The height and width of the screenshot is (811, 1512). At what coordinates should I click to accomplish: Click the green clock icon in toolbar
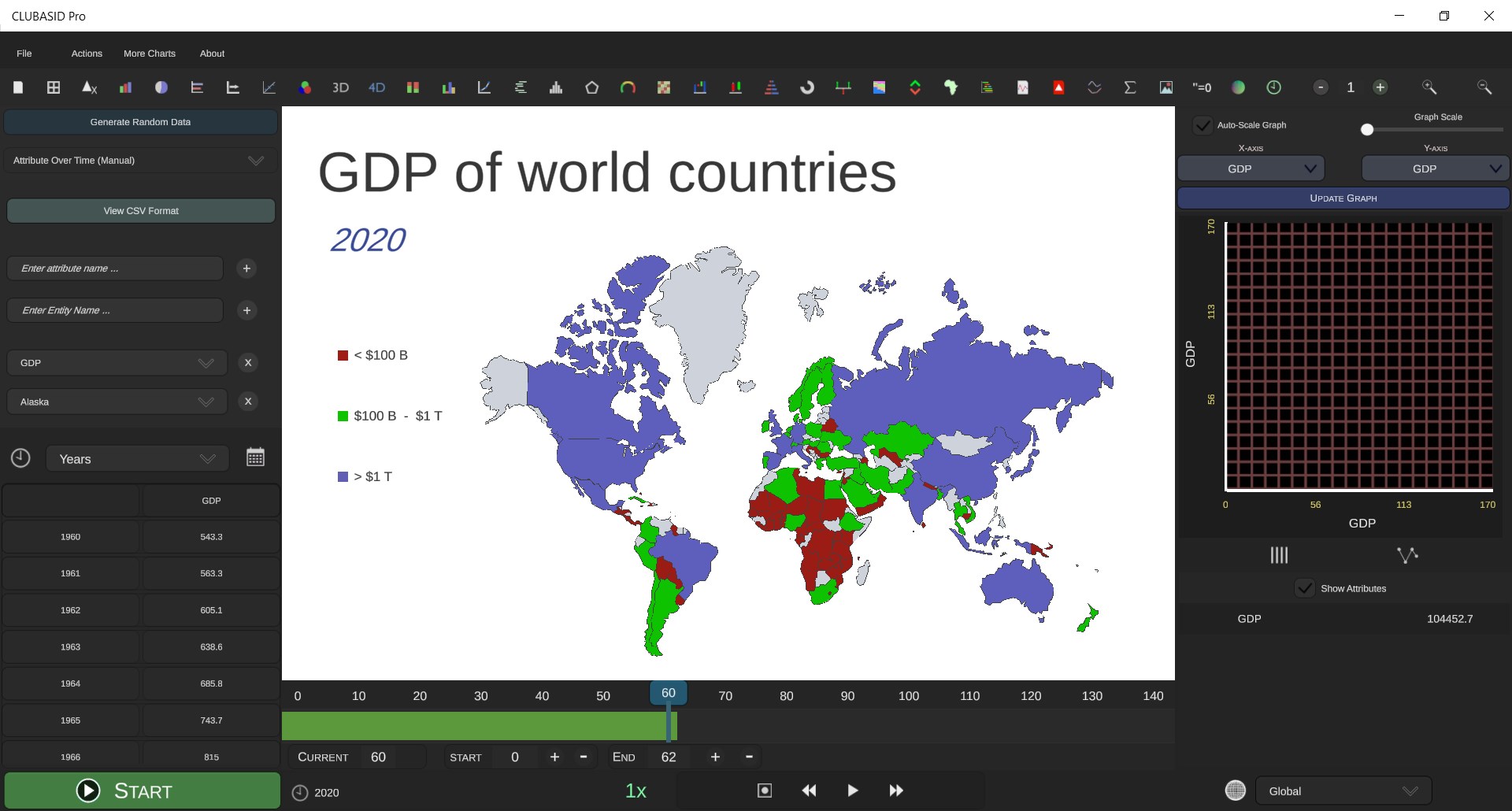1273,87
